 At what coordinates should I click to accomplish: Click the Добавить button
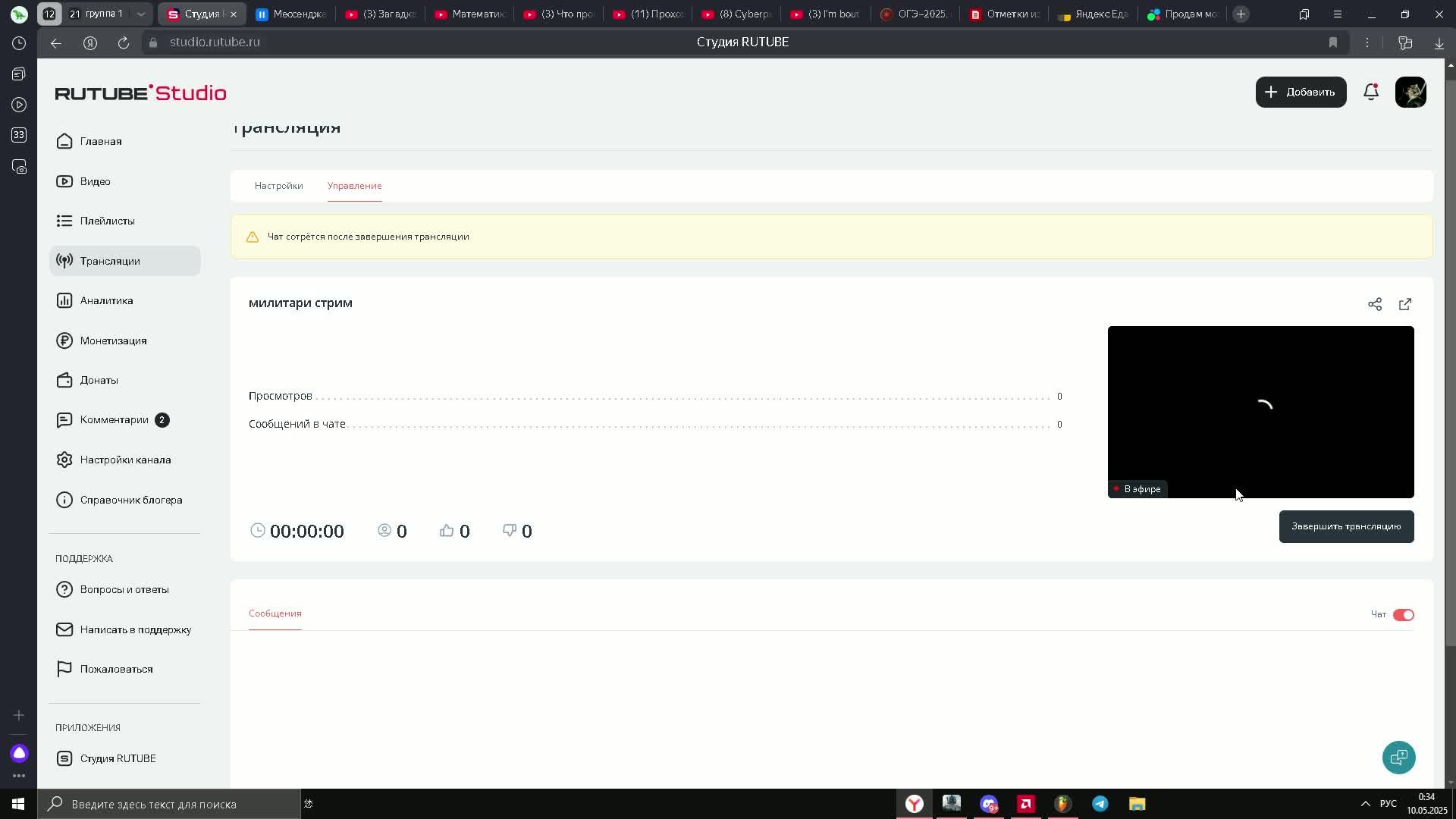click(1301, 93)
